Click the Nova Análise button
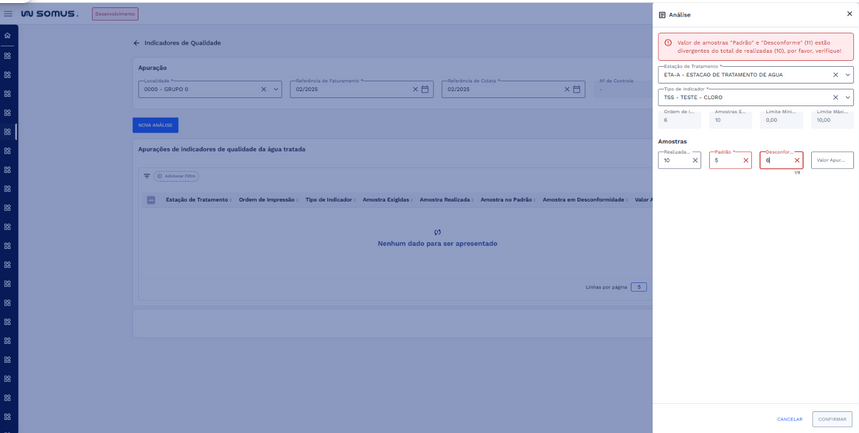The width and height of the screenshot is (859, 433). (155, 125)
